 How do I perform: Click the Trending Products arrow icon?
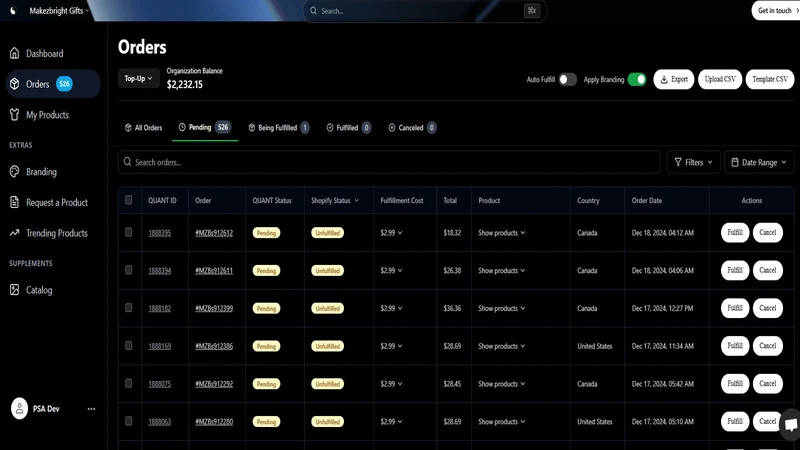click(14, 233)
